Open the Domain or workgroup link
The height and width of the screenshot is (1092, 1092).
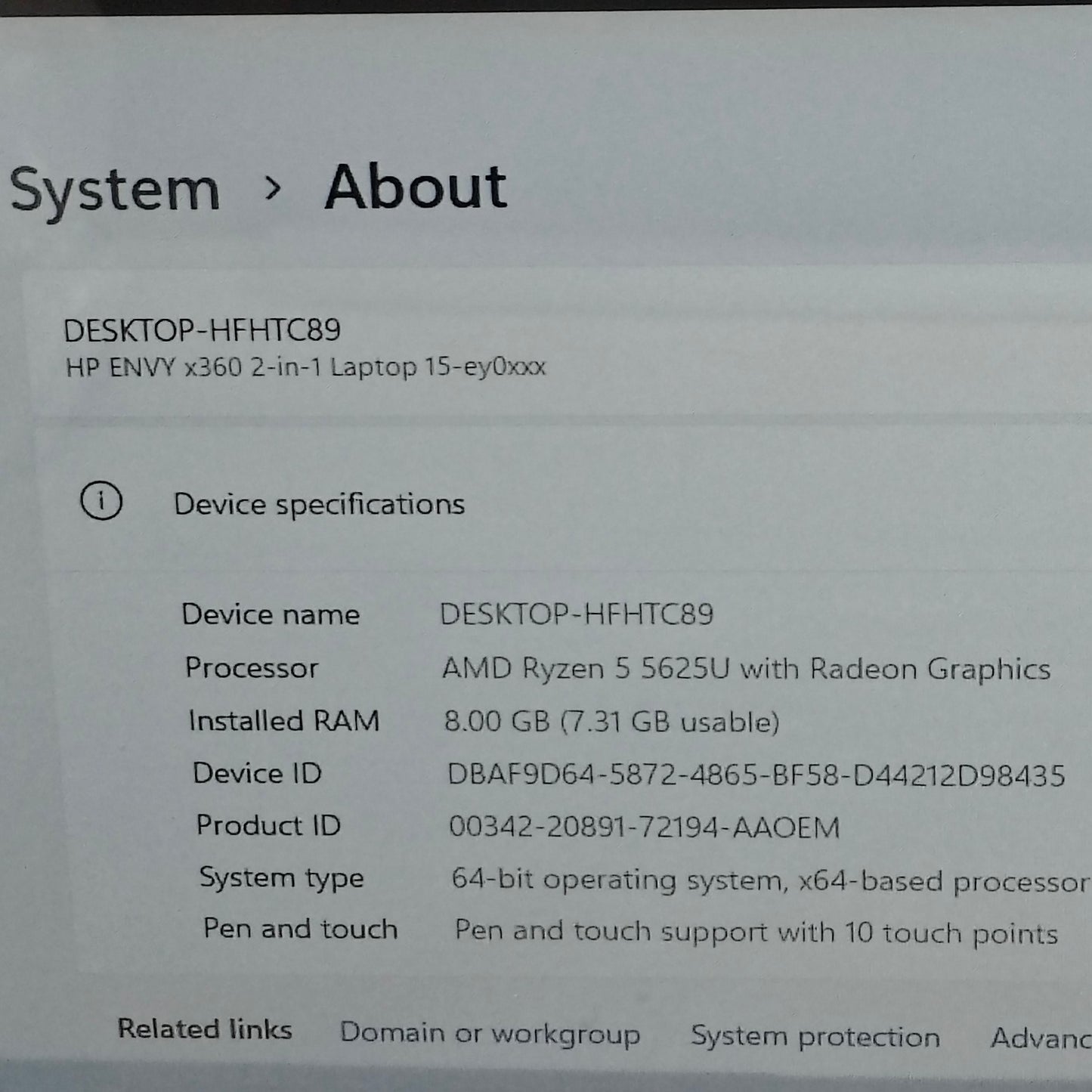490,1033
